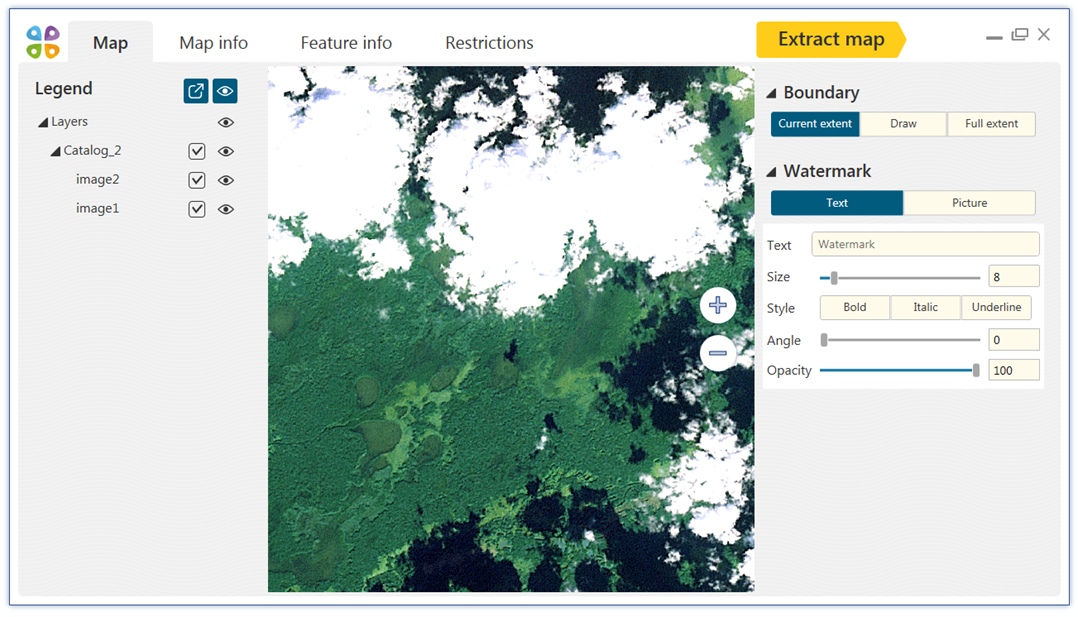Screen dimensions: 1078x617
Task: Hide Catalog_2 using its eye icon
Action: point(226,151)
